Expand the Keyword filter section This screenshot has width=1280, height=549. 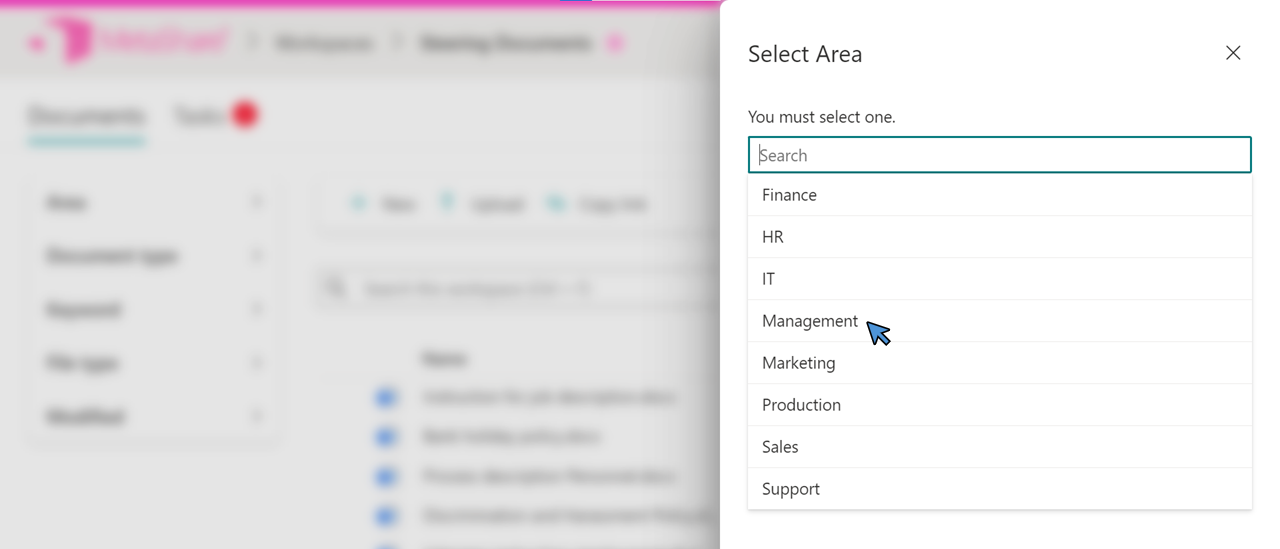(x=257, y=310)
